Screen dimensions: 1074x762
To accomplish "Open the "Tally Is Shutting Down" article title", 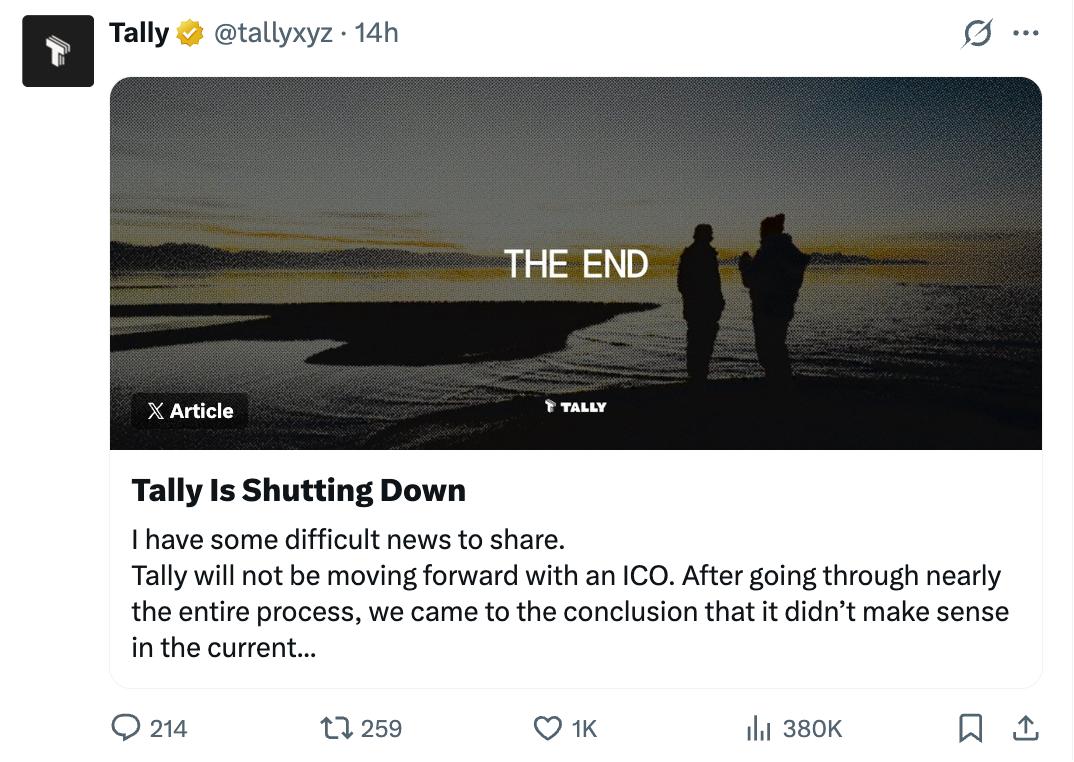I will click(x=298, y=490).
